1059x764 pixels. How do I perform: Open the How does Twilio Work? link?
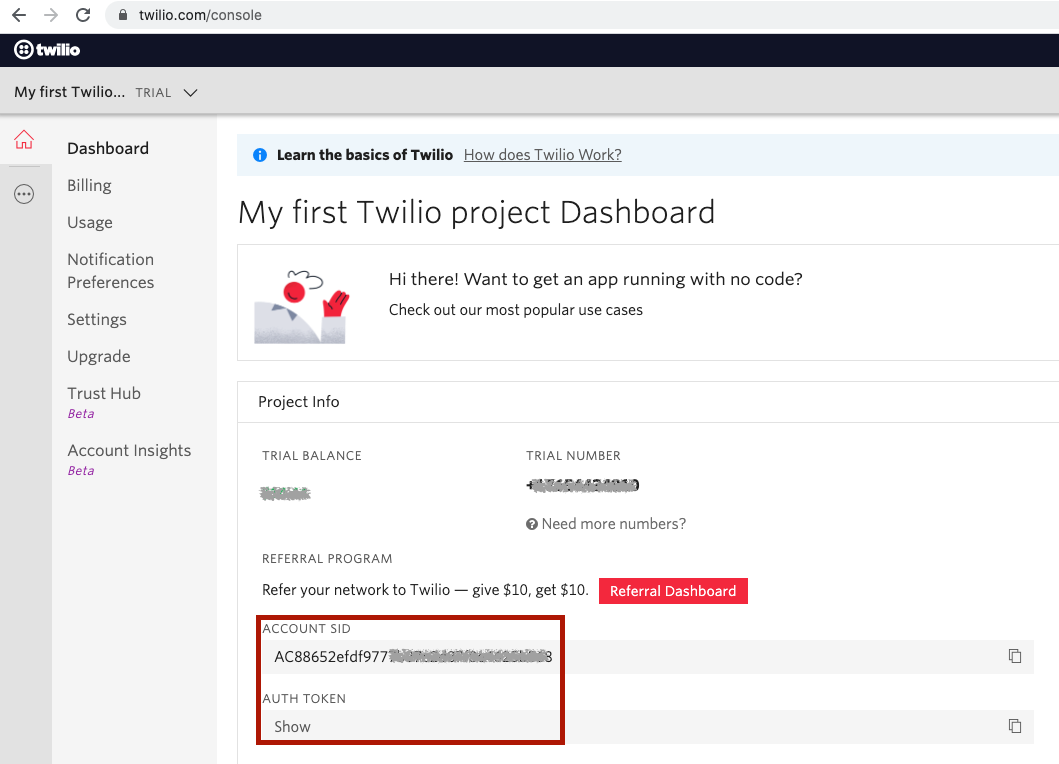[542, 155]
